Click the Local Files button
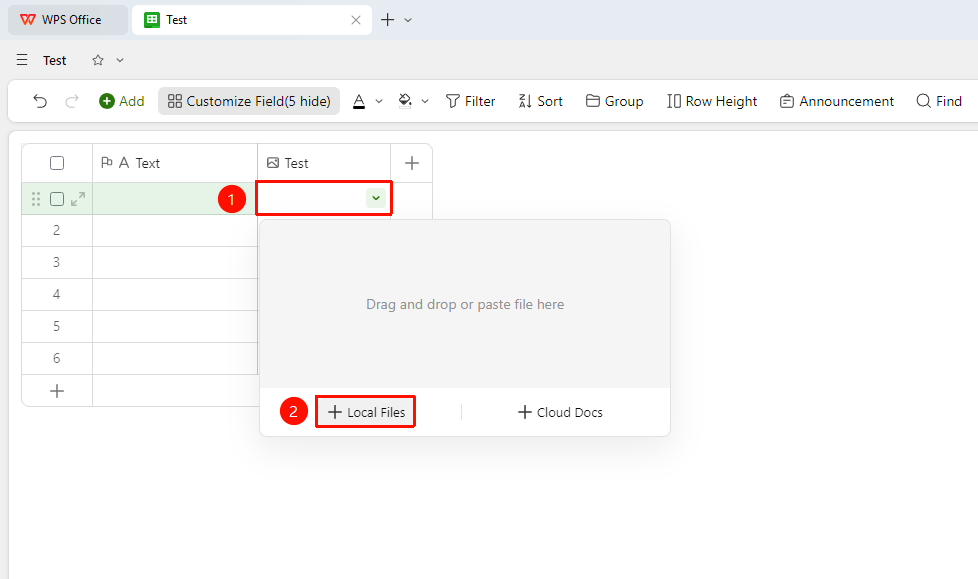The image size is (978, 579). point(366,412)
